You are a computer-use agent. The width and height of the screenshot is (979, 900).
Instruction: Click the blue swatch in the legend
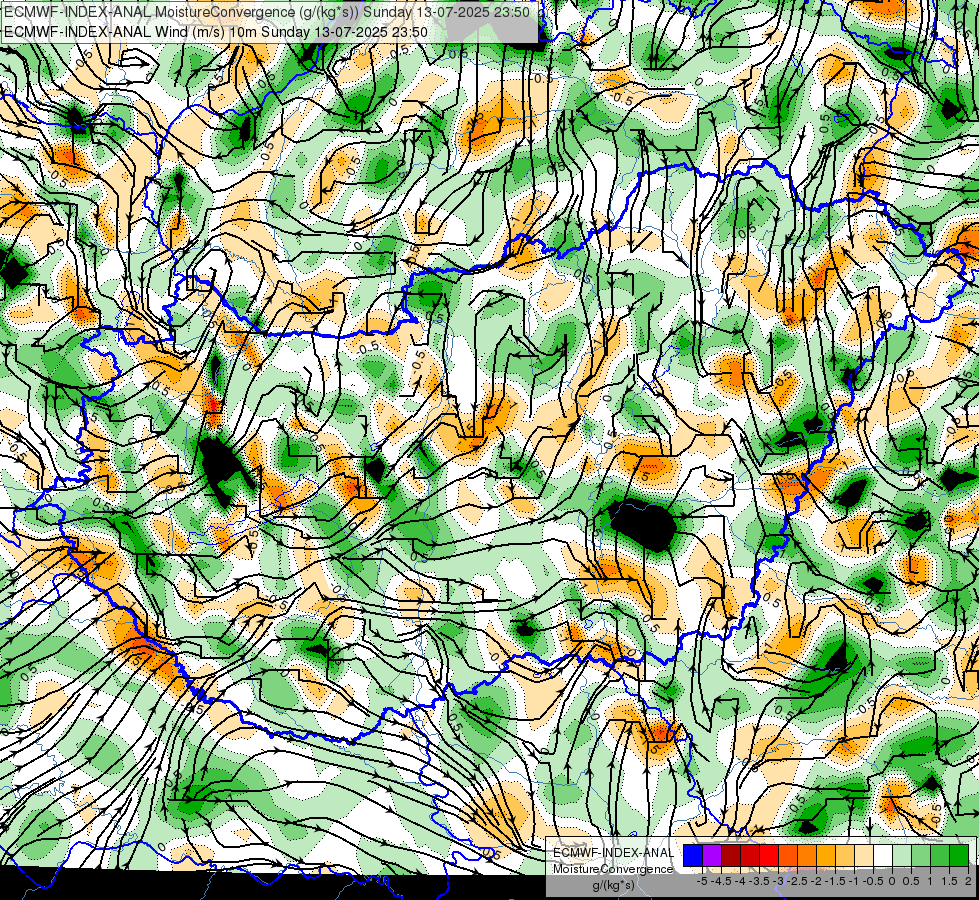(693, 856)
